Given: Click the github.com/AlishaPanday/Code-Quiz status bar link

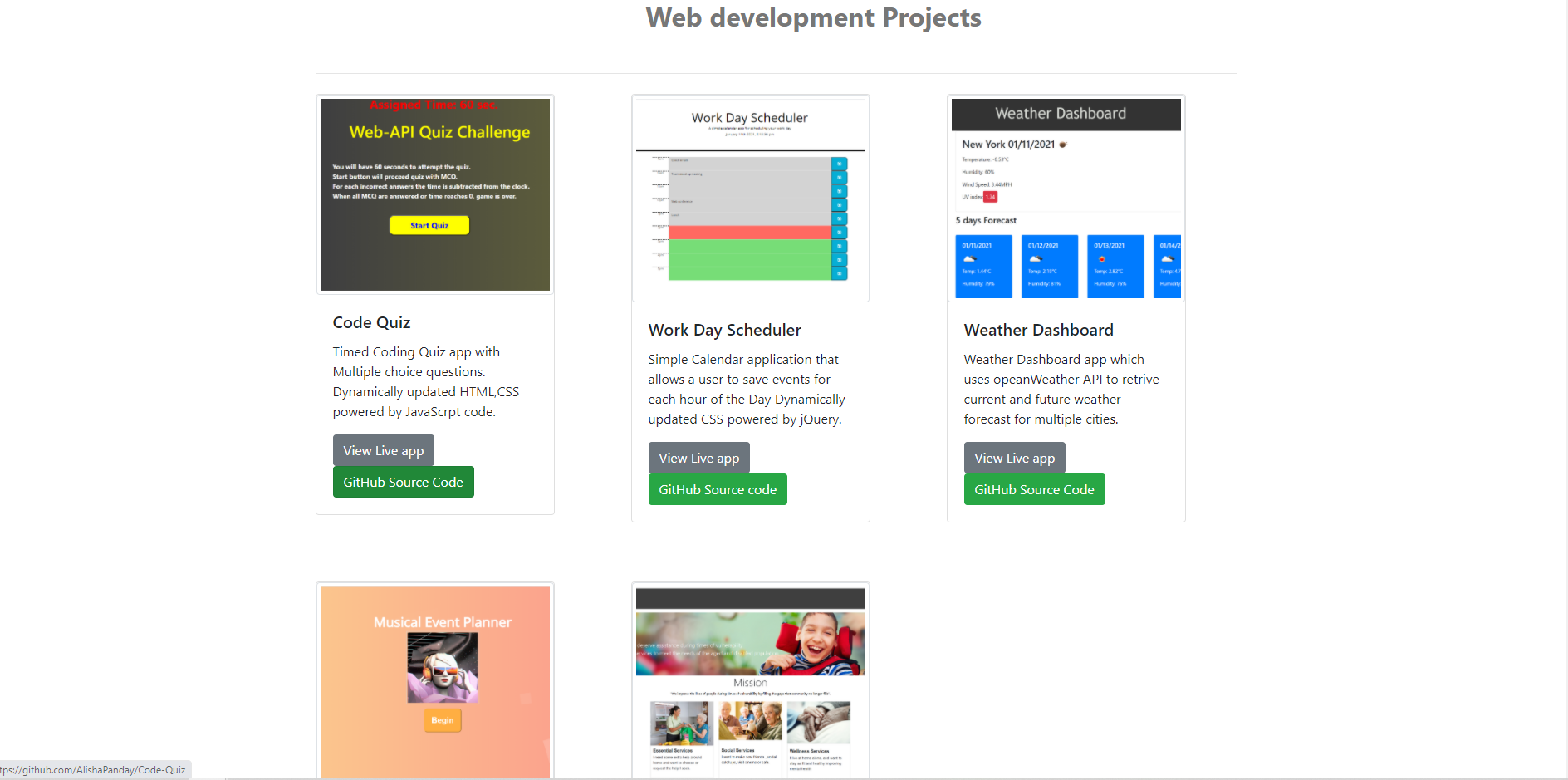Looking at the screenshot, I should pos(94,770).
